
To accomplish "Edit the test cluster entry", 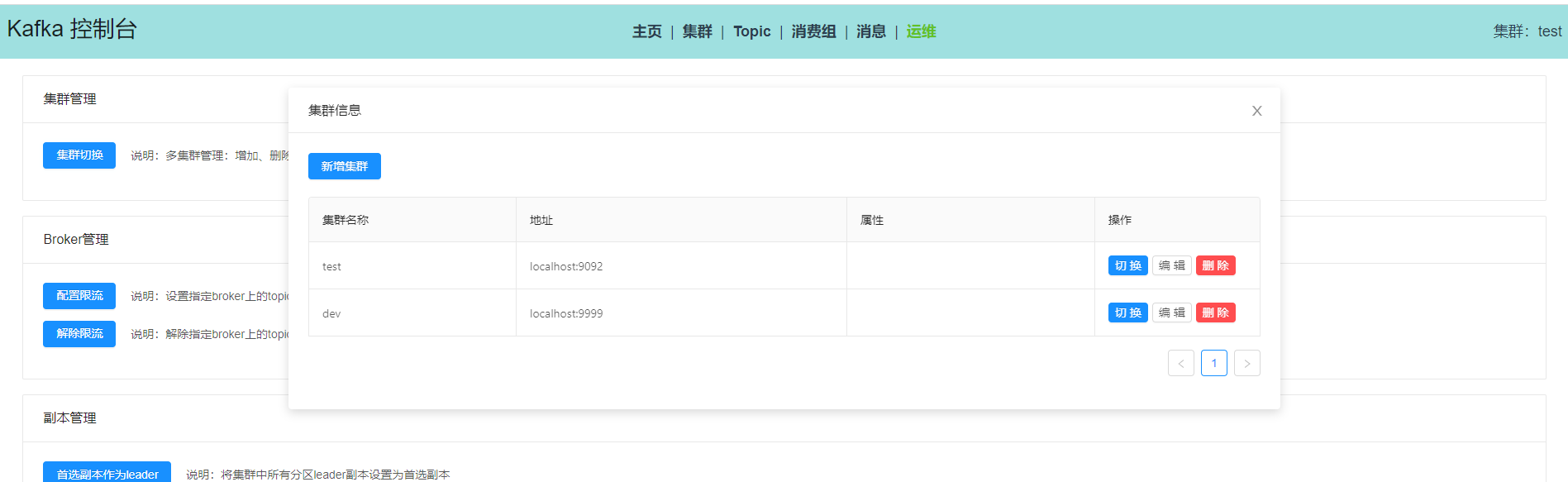I will point(1171,265).
